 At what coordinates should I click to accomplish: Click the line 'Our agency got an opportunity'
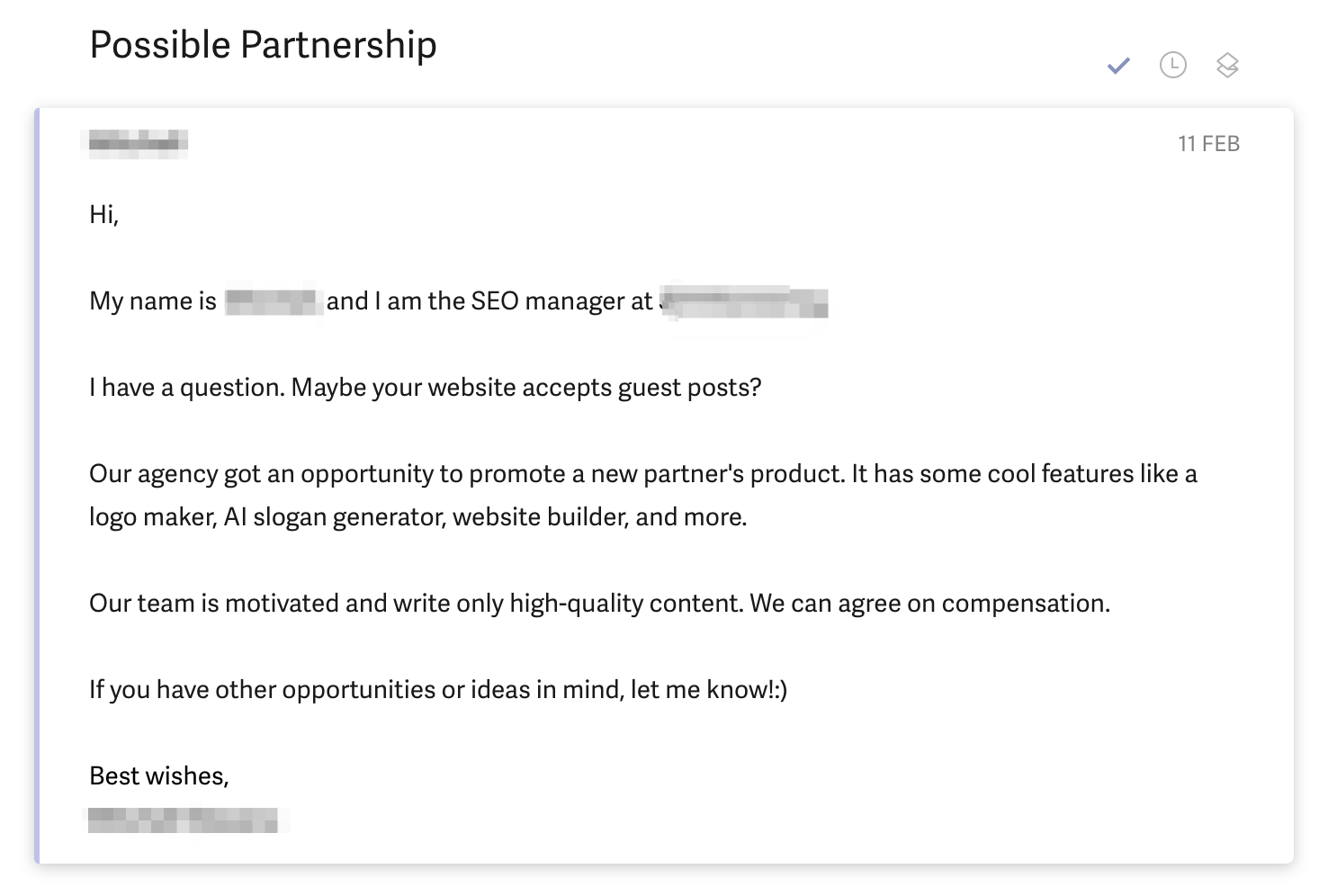pos(642,474)
